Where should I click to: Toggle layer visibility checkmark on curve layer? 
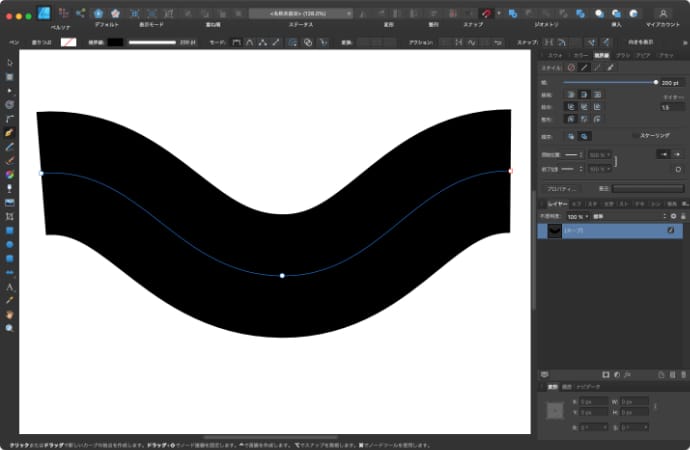click(670, 230)
